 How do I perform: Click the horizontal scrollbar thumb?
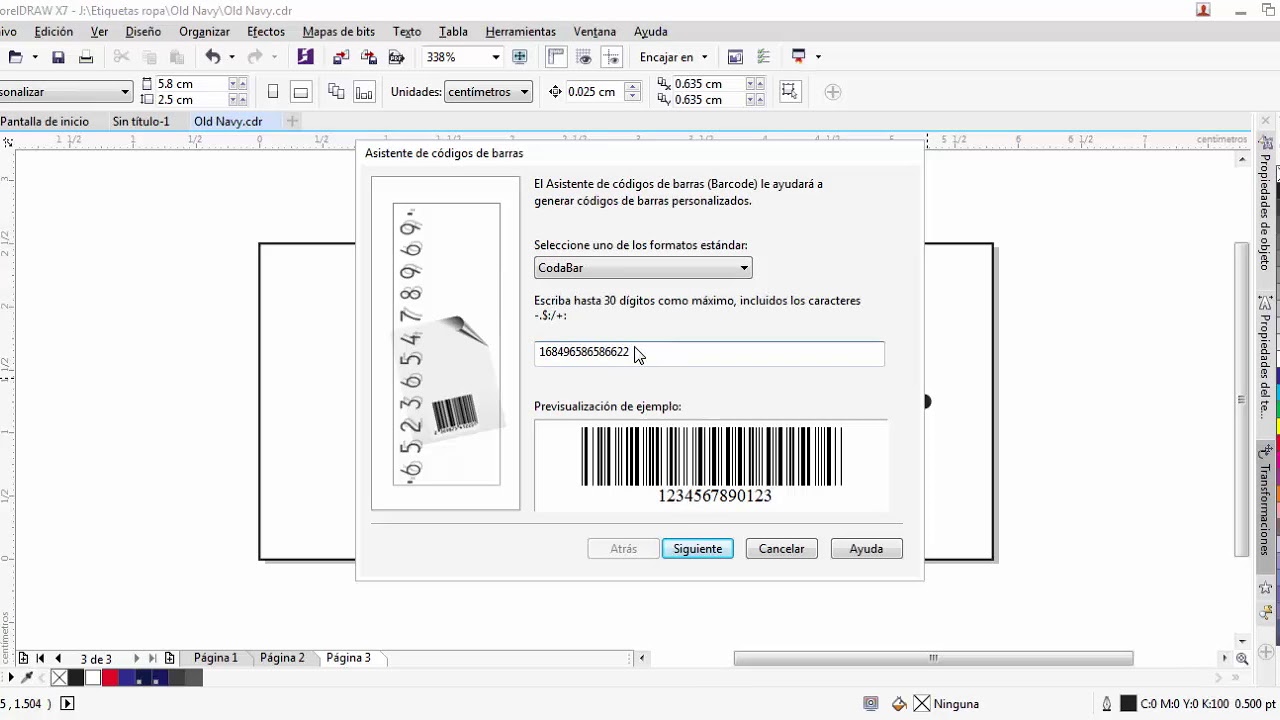(933, 658)
